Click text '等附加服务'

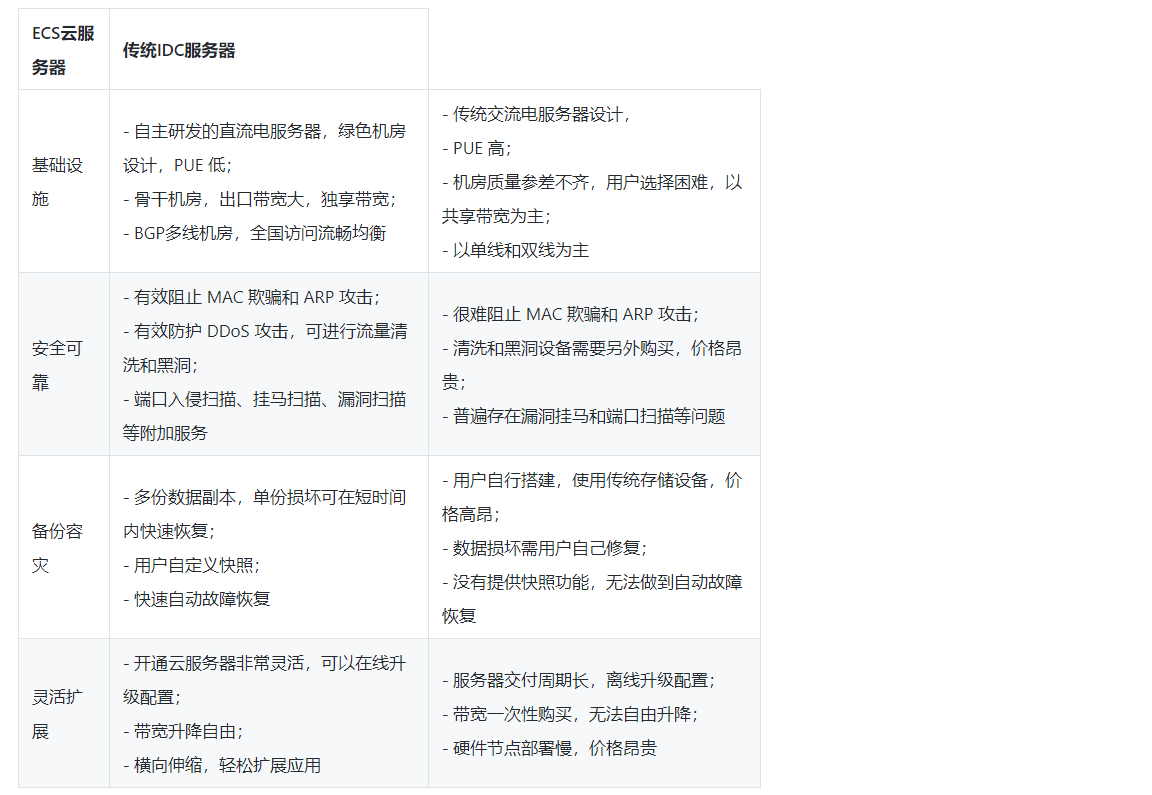point(165,433)
